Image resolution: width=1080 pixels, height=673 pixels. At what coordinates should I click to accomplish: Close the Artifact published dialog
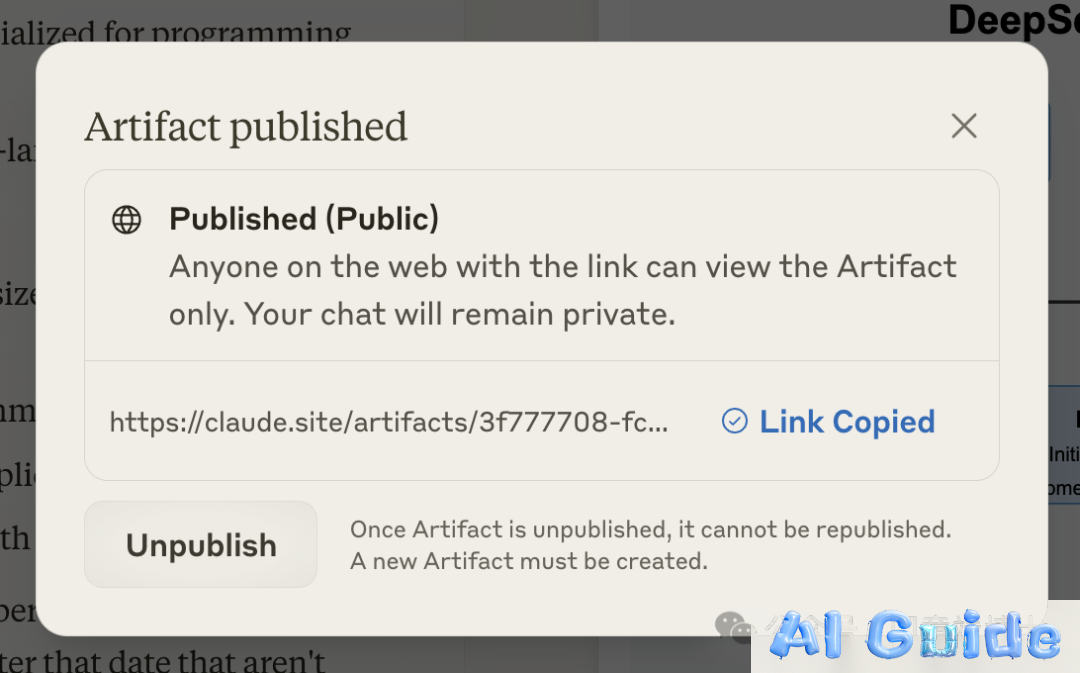tap(964, 126)
